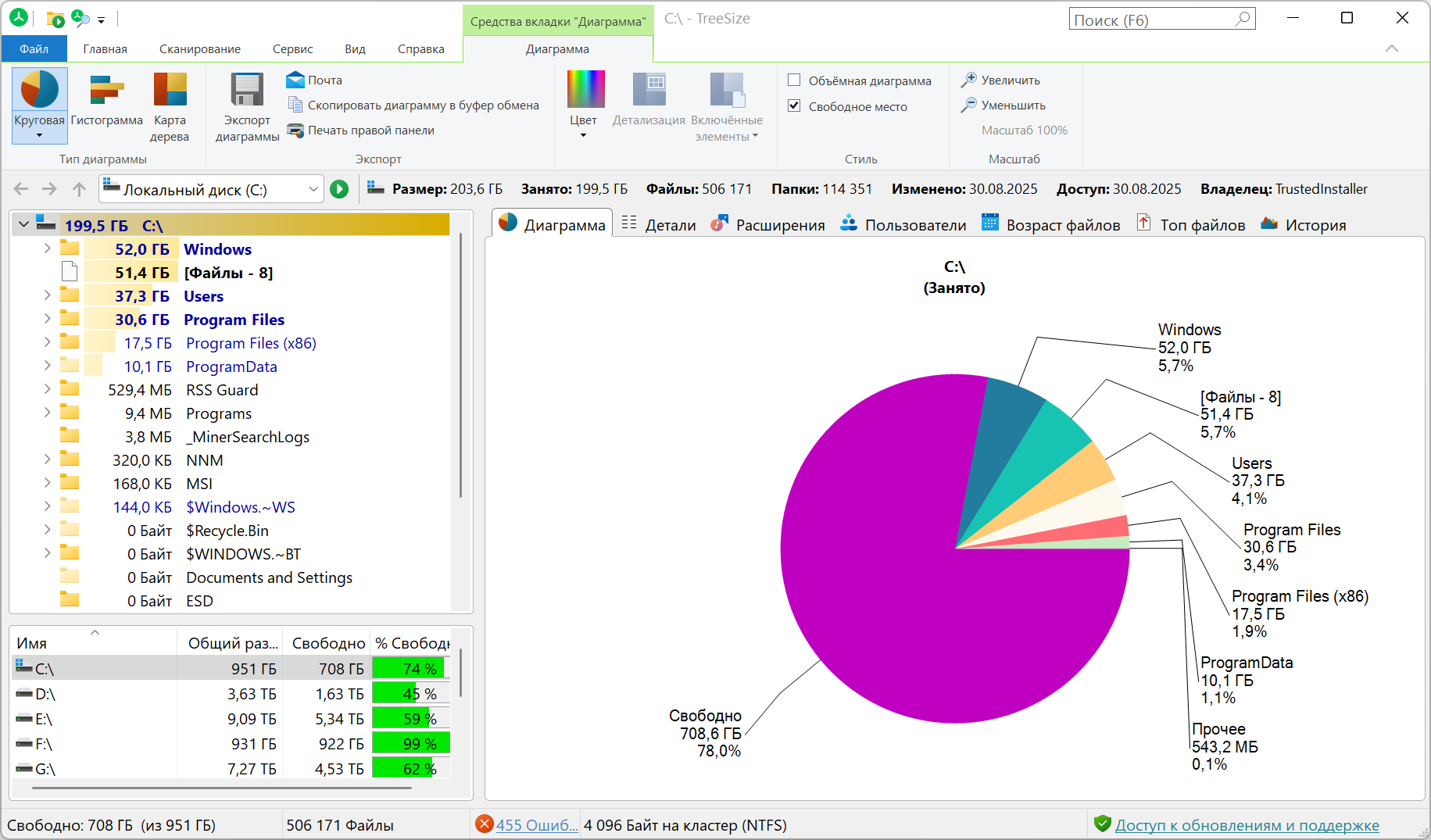Click the D:\ 45 % free bar
1431x840 pixels.
coord(410,693)
